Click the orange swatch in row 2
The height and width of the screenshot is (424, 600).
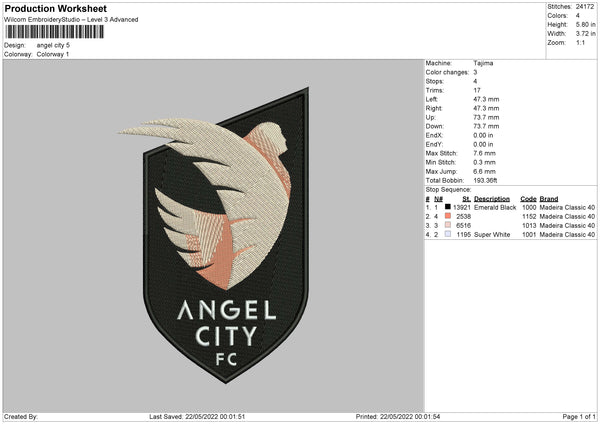448,216
